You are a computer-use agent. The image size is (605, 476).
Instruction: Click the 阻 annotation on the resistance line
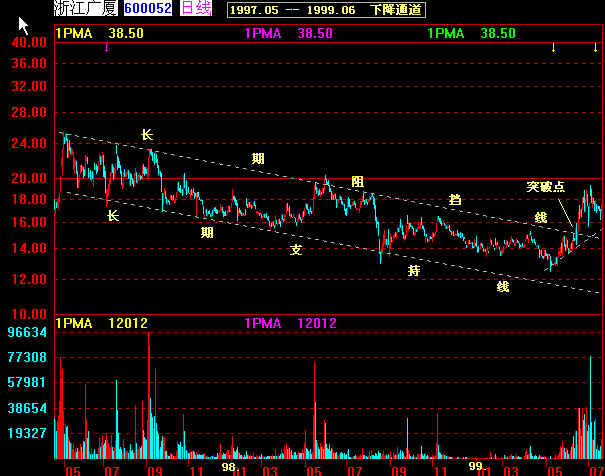[x=357, y=182]
